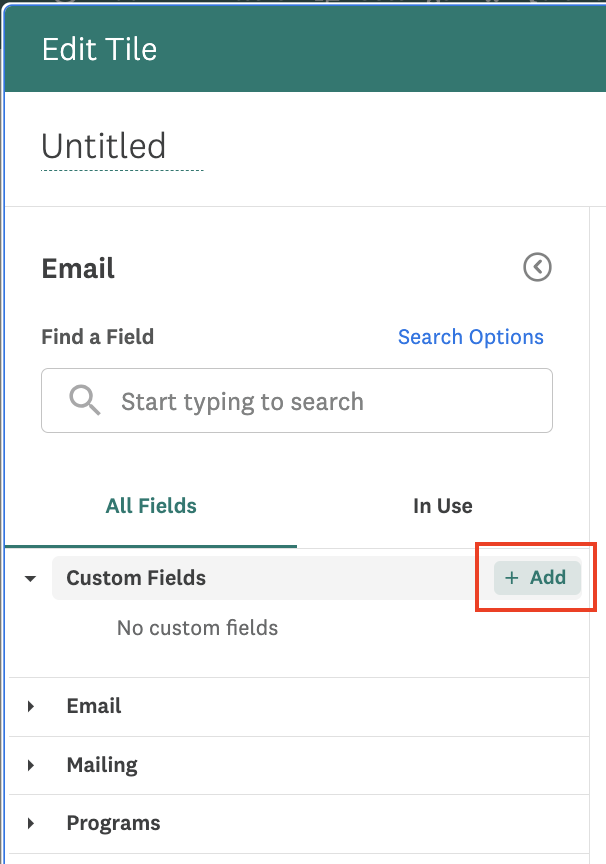
Task: Expand the Email category triangle
Action: [x=31, y=706]
